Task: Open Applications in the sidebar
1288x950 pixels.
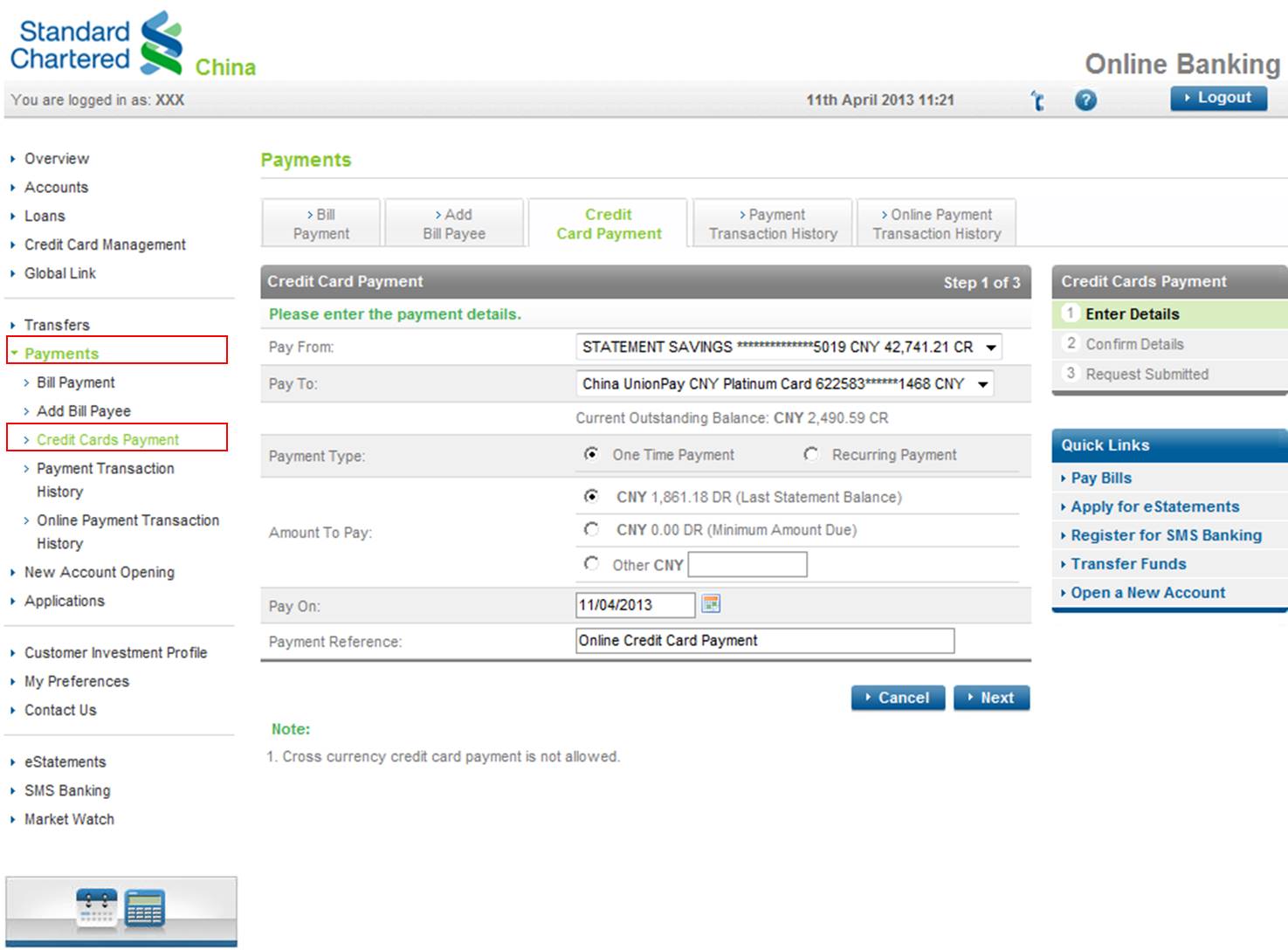Action: click(x=64, y=601)
